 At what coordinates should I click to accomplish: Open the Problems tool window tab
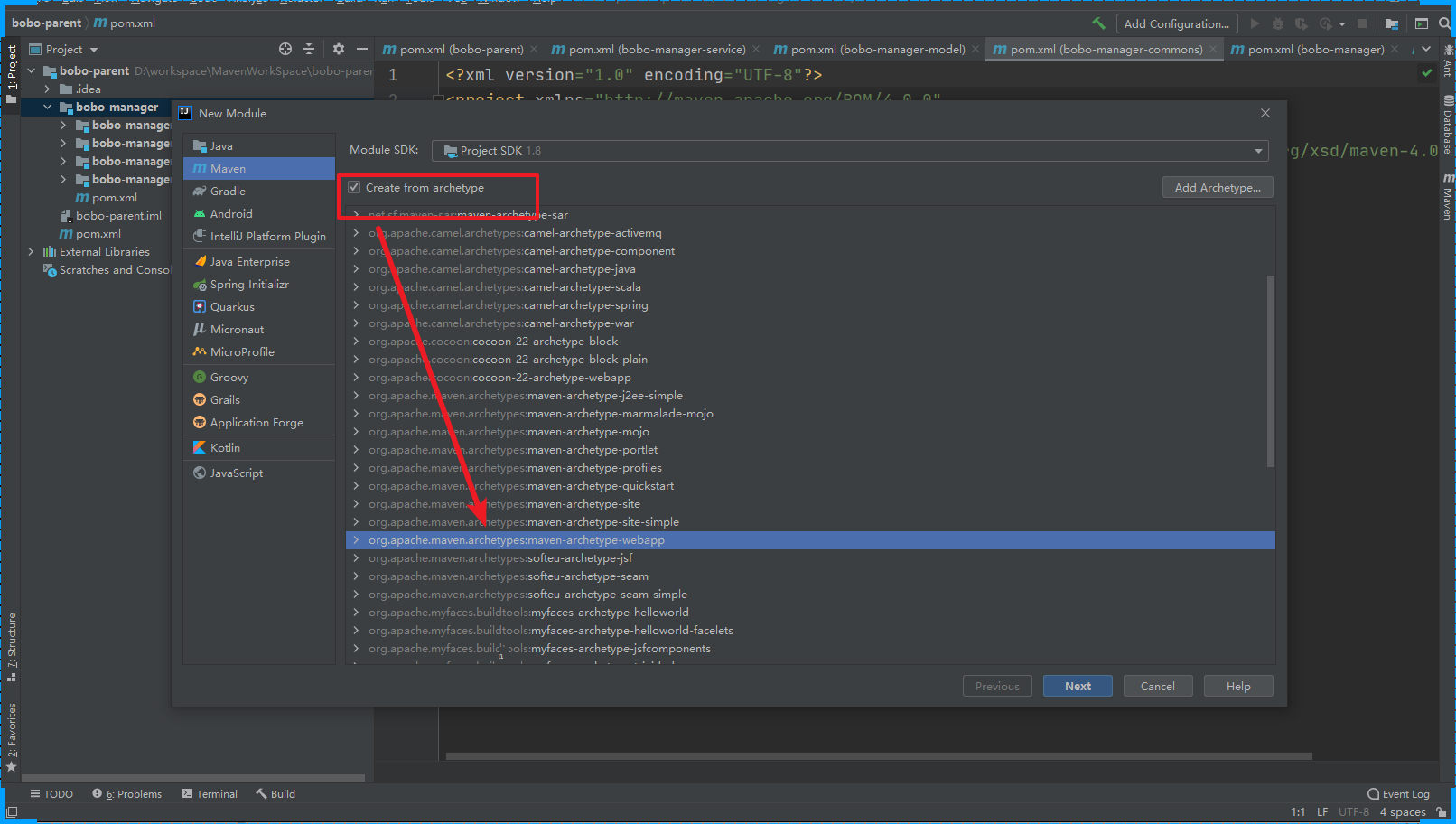[127, 794]
